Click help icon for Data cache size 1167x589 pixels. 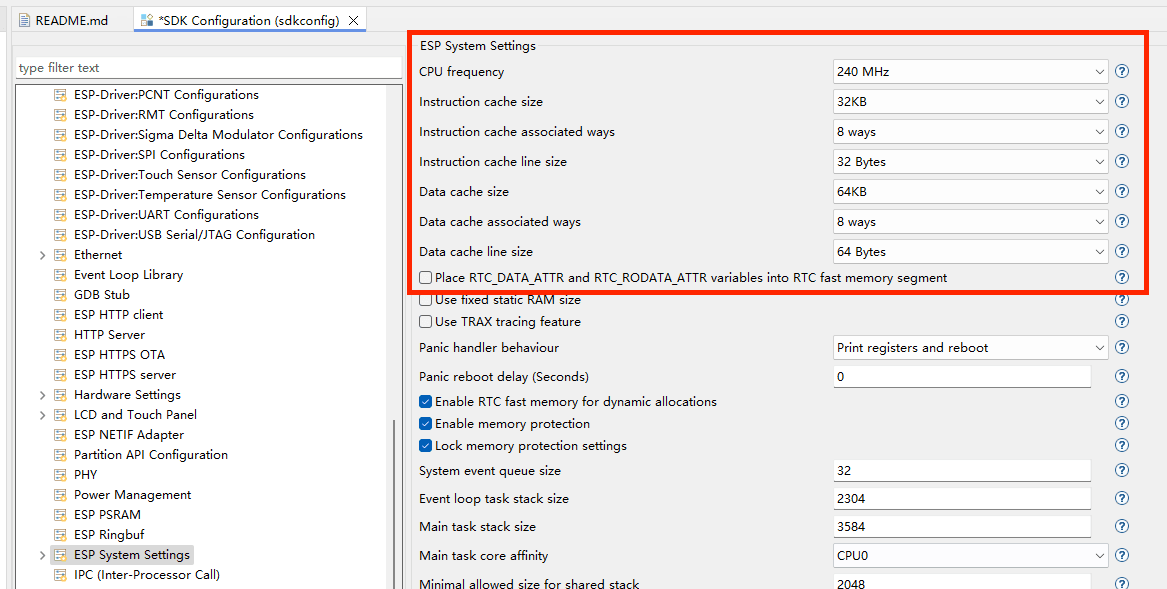1122,191
